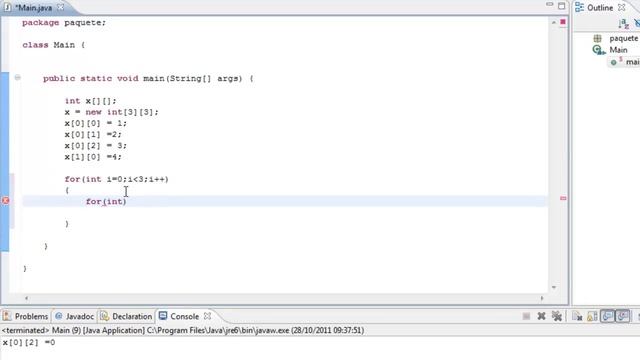640x360 pixels.
Task: Select the Outline view tab
Action: (x=600, y=8)
